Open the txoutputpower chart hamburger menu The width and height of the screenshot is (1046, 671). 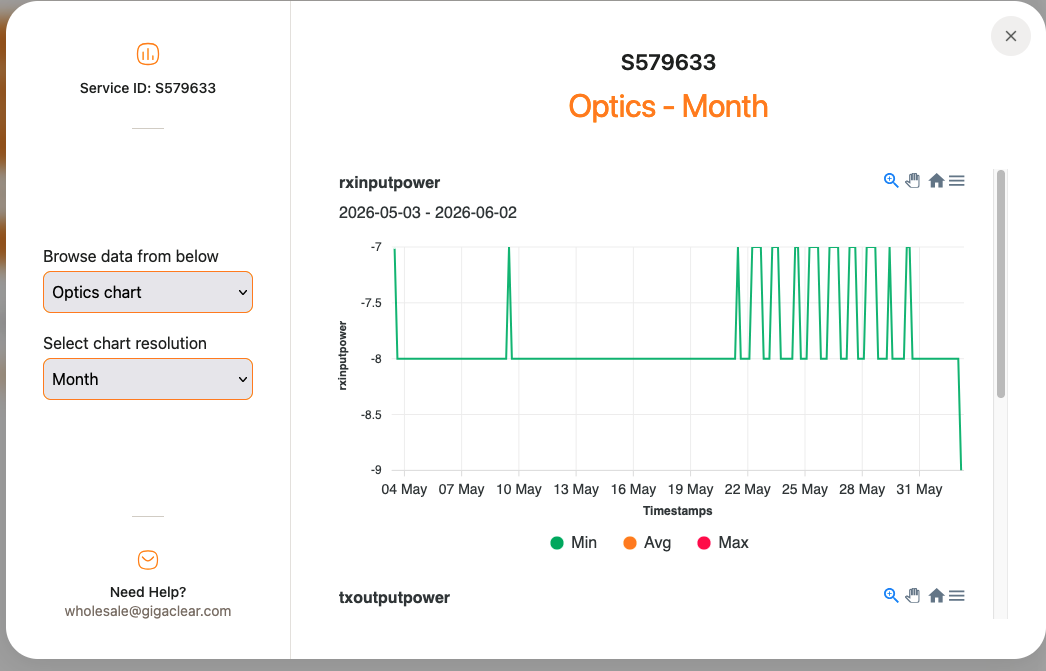[957, 596]
